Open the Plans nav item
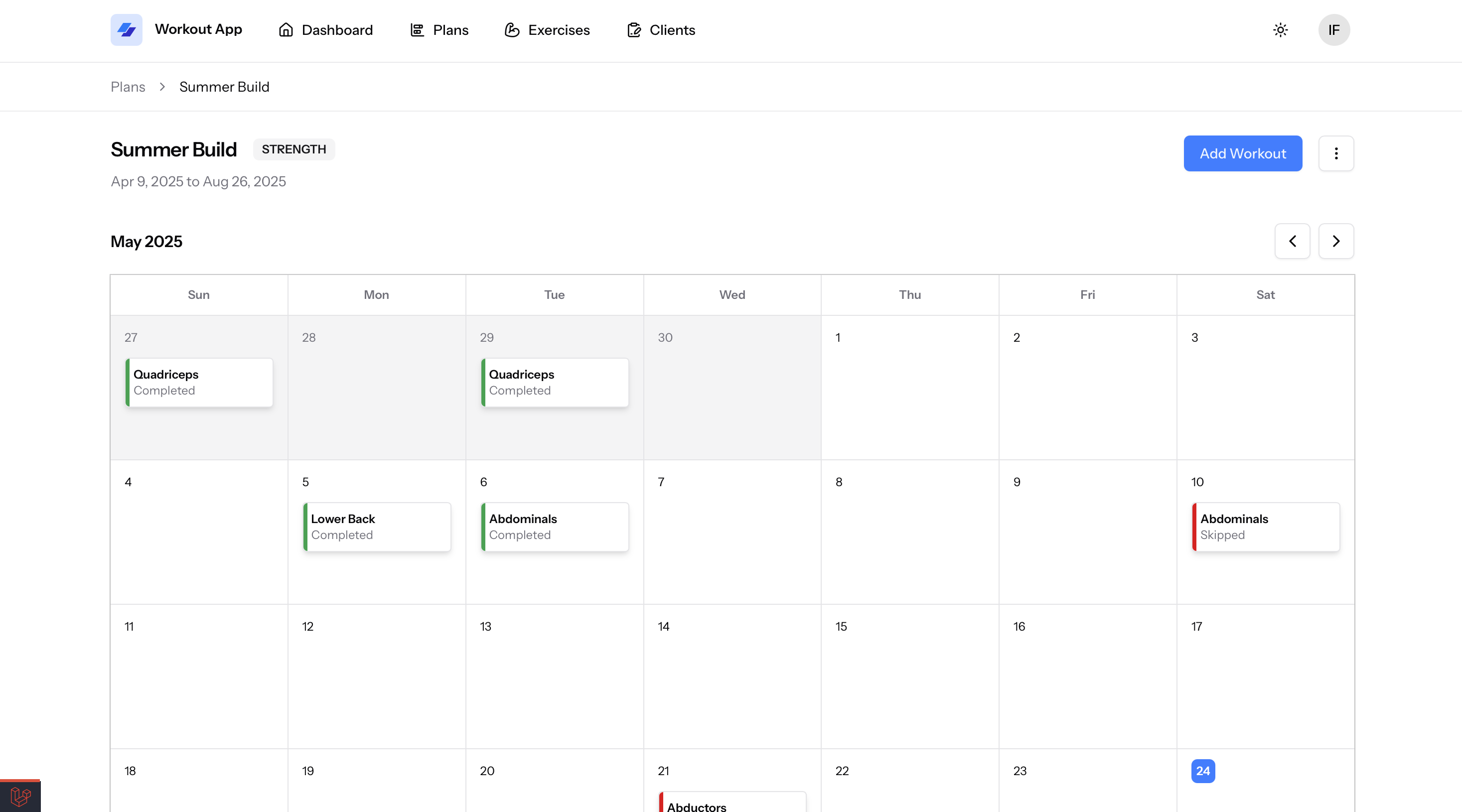The image size is (1462, 812). point(439,30)
